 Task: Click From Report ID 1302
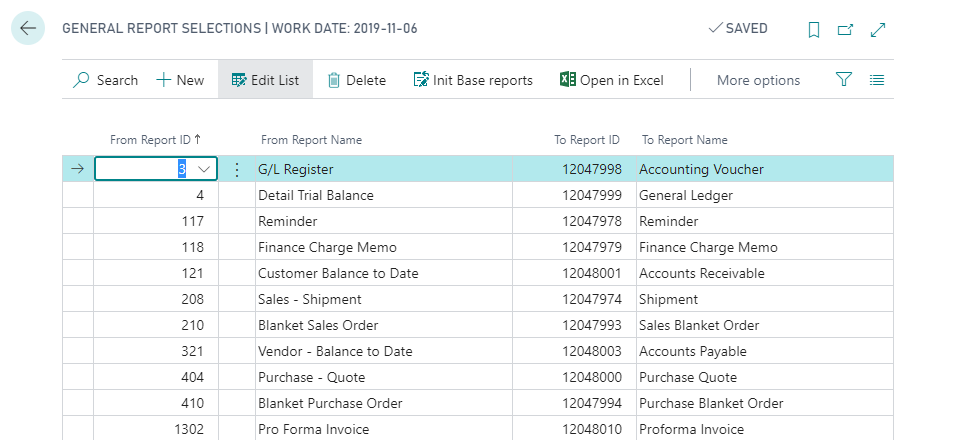coord(156,429)
